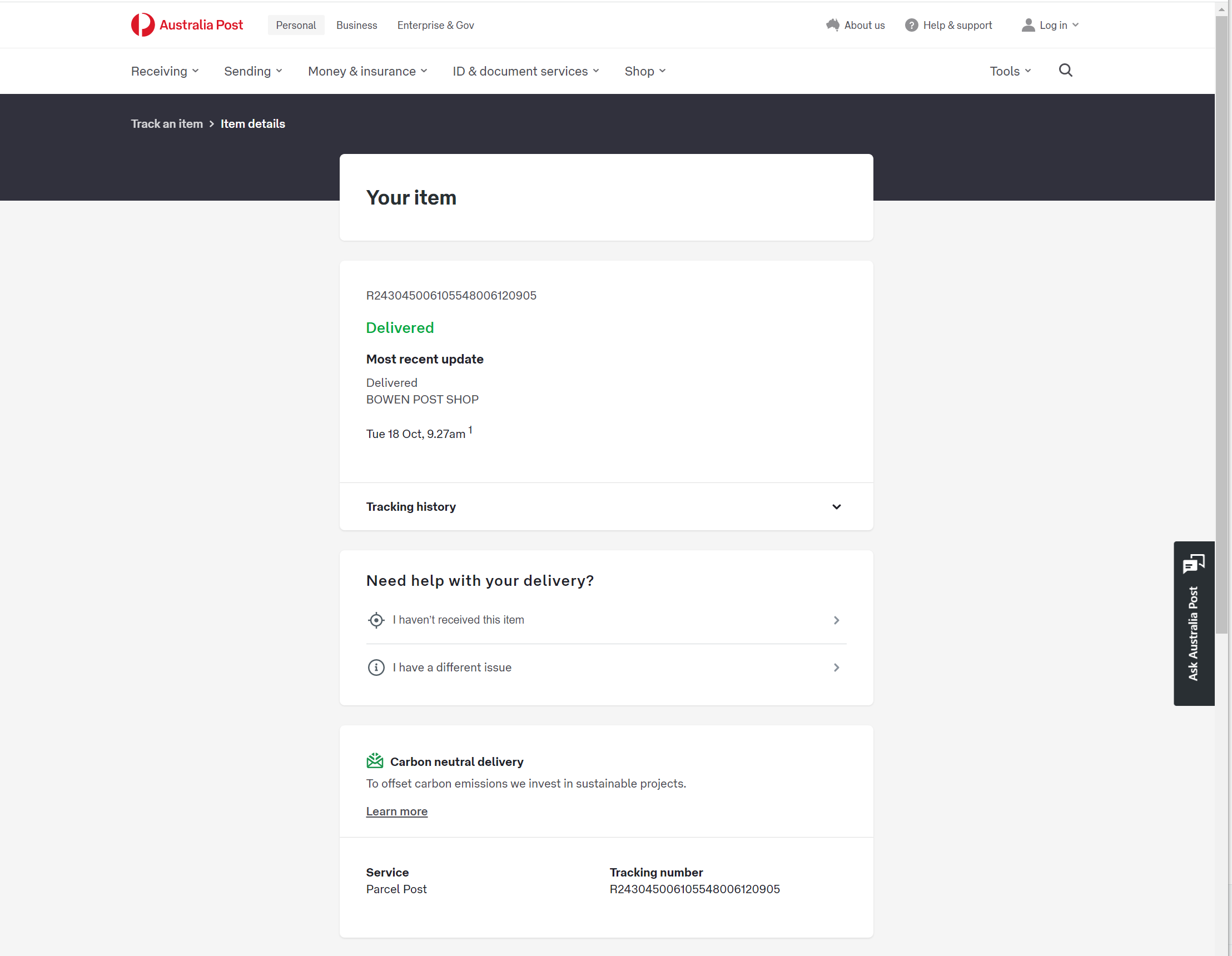Click the search magnifier icon

pyautogui.click(x=1065, y=71)
